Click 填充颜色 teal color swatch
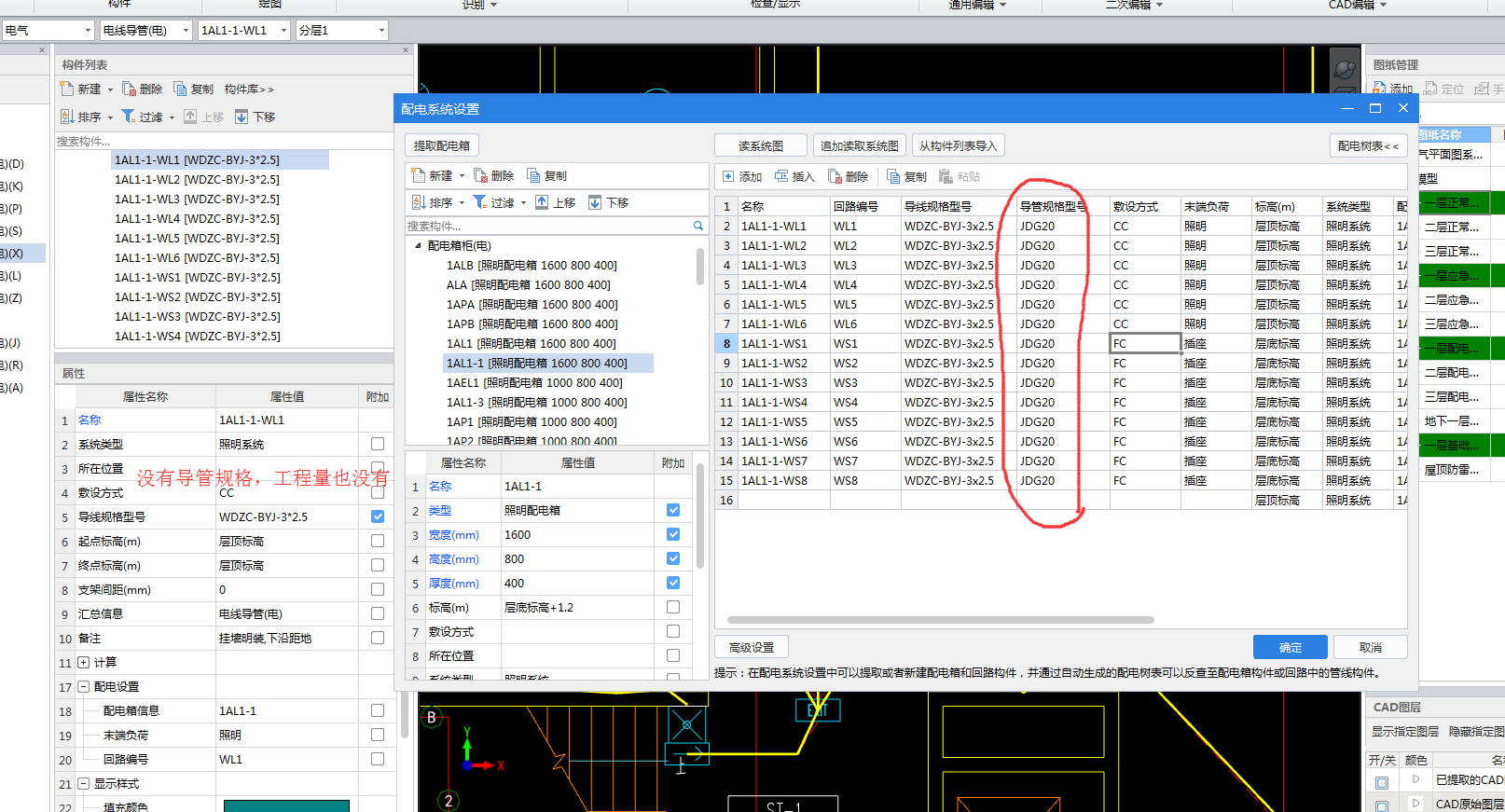This screenshot has width=1505, height=812. point(286,805)
